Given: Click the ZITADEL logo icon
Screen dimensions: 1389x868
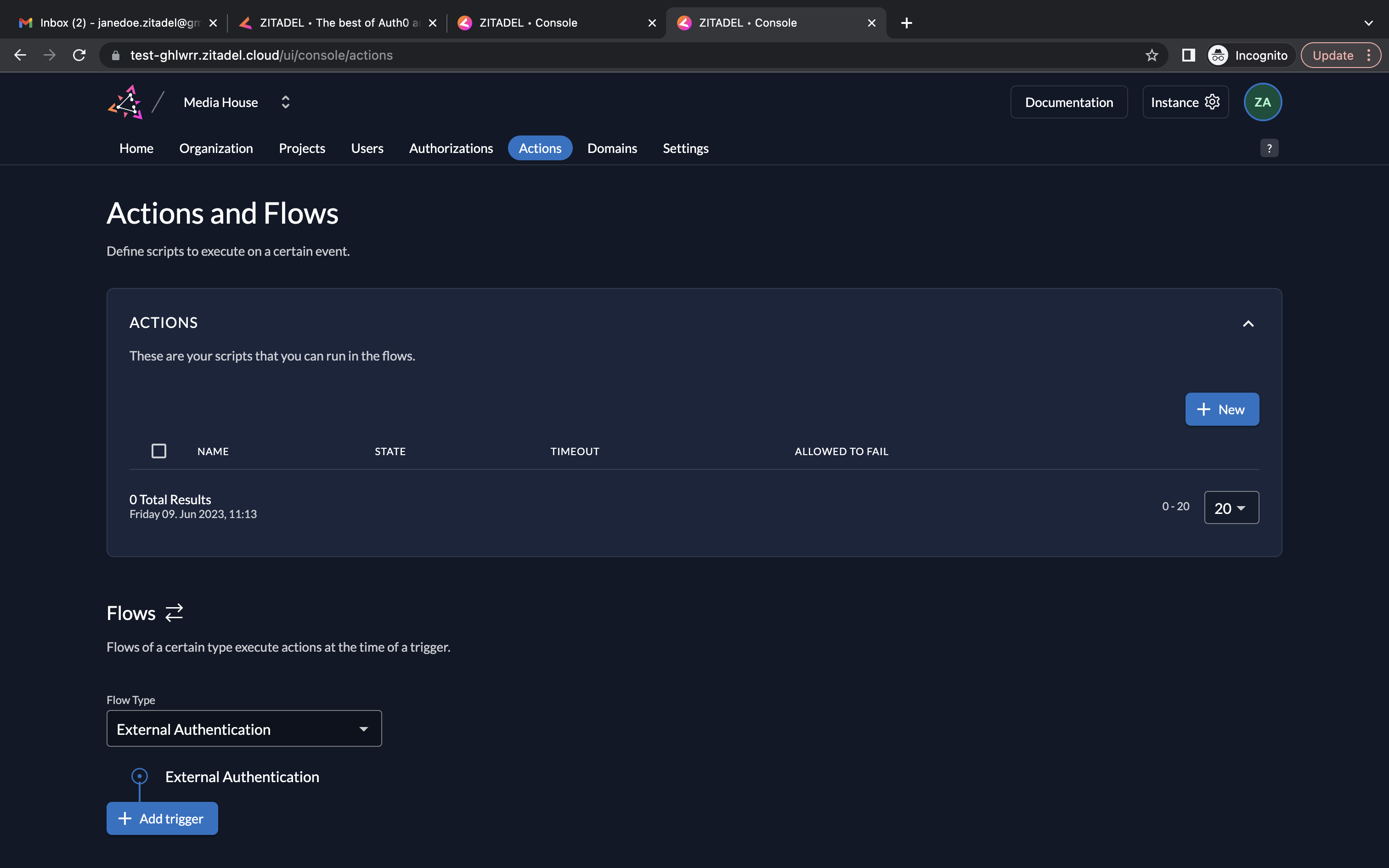Looking at the screenshot, I should click(125, 102).
